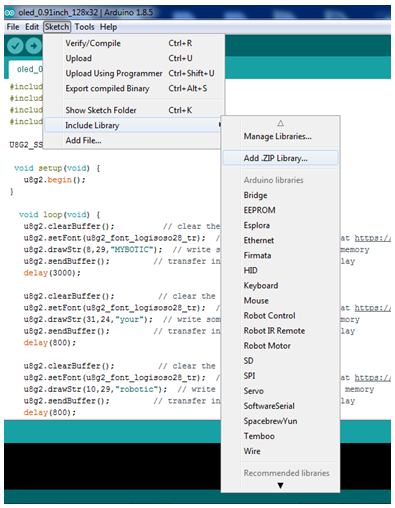Select Verify/Compile from Sketch menu
Viewport: 395px width, 508px height.
(133, 43)
